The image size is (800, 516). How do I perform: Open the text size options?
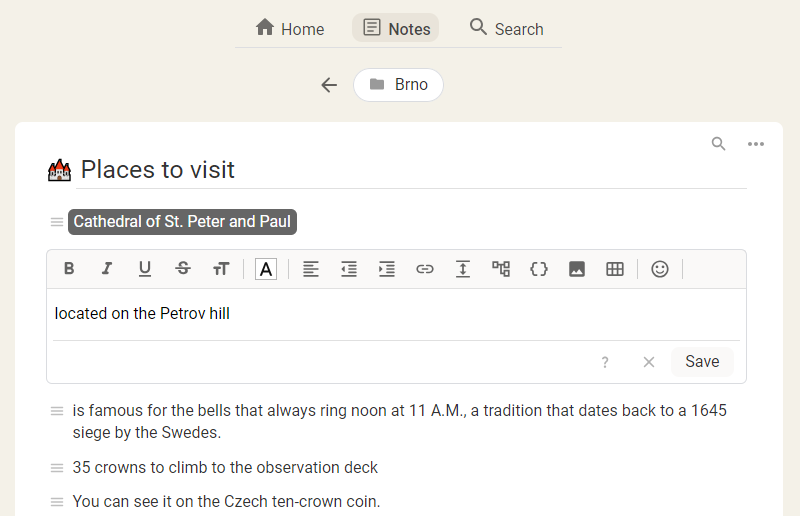pyautogui.click(x=221, y=269)
